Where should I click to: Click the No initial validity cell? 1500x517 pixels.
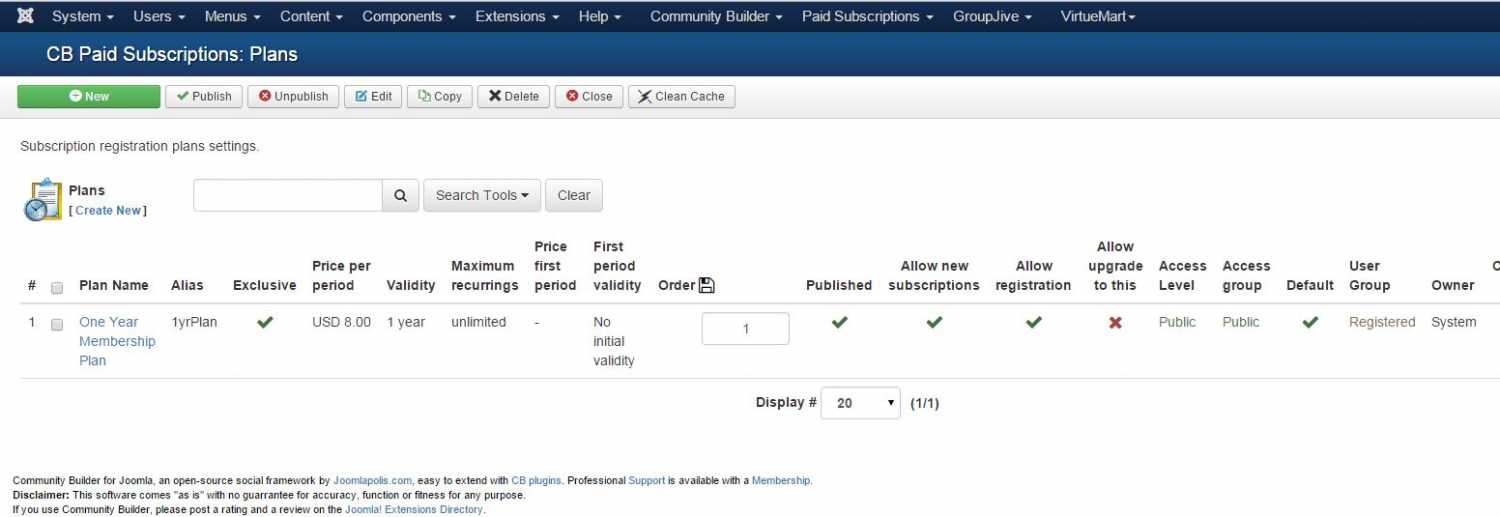point(614,341)
